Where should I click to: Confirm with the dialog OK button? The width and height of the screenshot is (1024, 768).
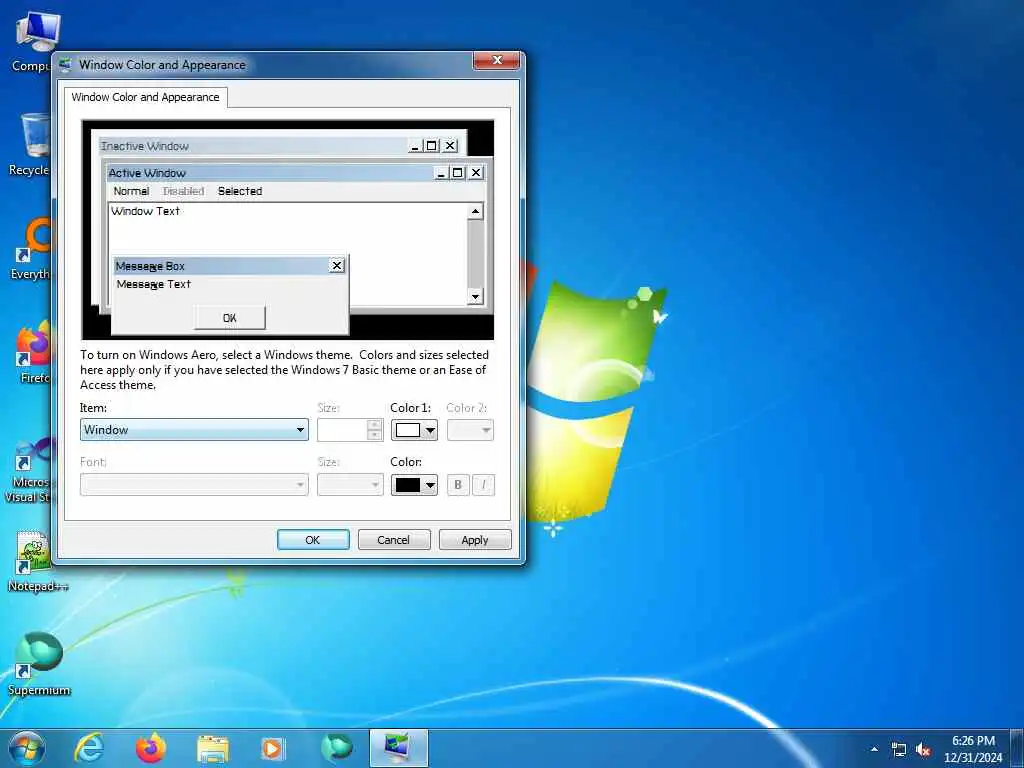pos(313,540)
